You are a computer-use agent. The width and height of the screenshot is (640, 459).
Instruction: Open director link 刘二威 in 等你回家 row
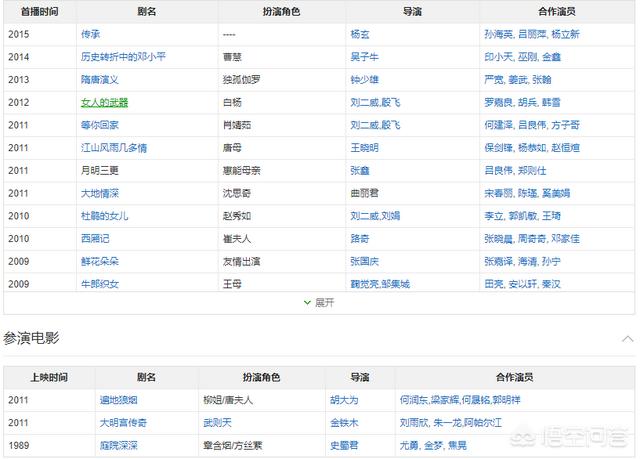pos(364,125)
